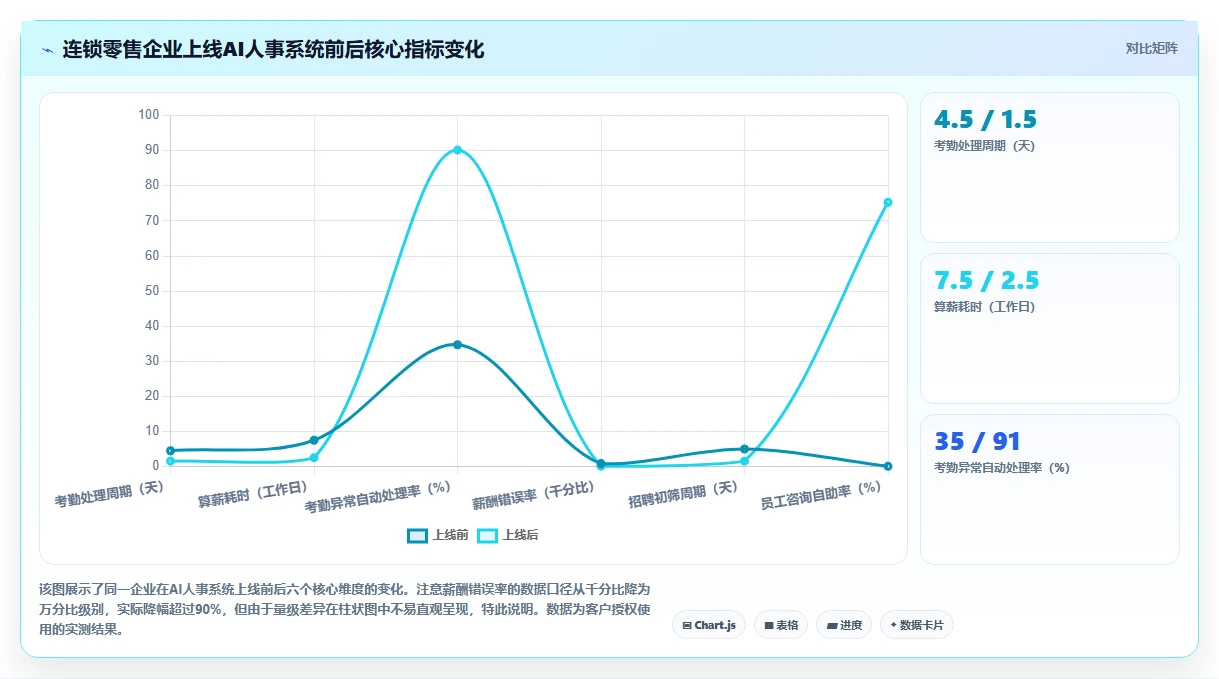Click x-axis label 员工咨询自助率（%）
1219x679 pixels.
tap(821, 494)
